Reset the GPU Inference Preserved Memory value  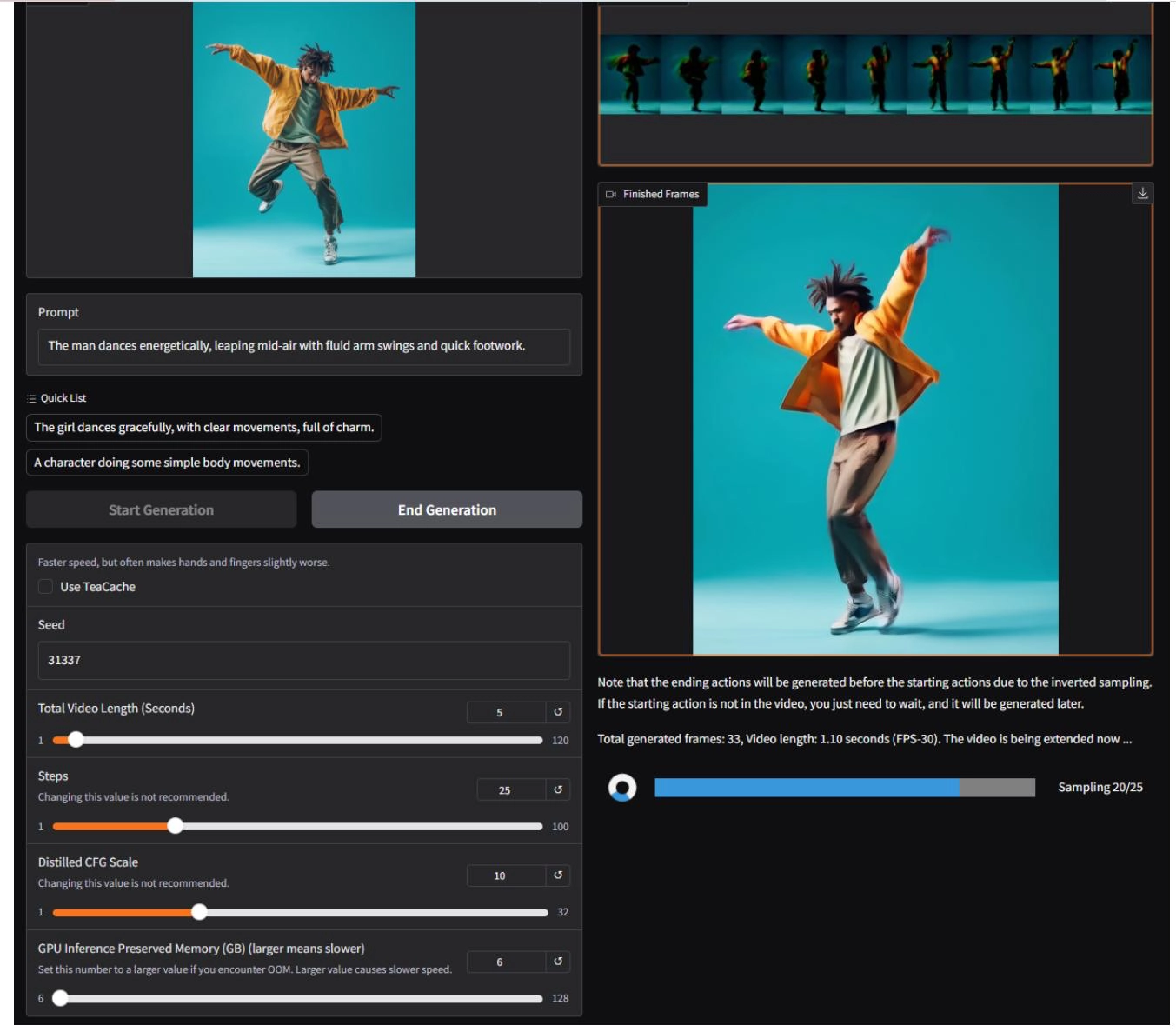point(558,962)
